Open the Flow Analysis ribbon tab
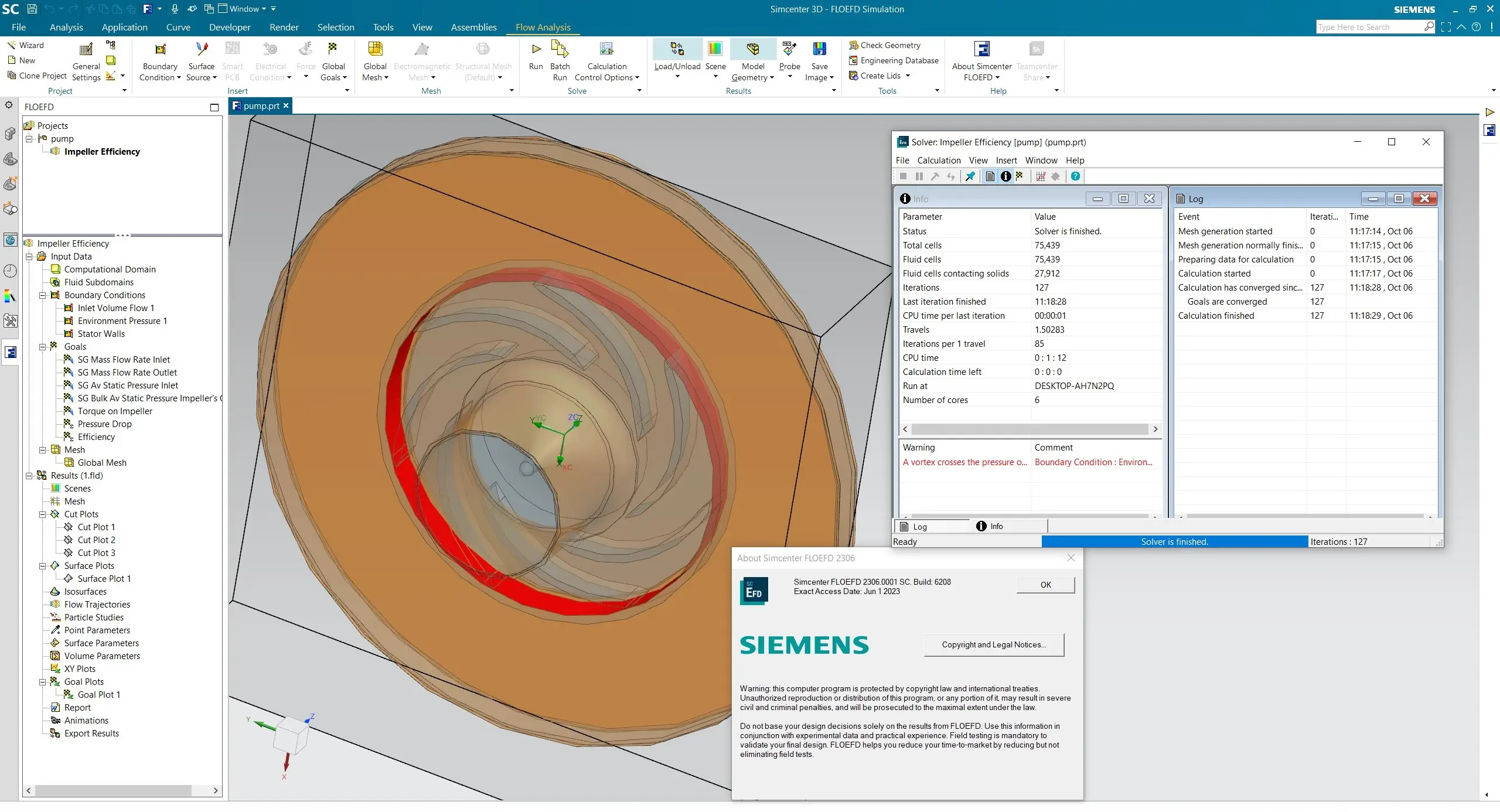Screen dimensions: 1500x812 (x=543, y=27)
